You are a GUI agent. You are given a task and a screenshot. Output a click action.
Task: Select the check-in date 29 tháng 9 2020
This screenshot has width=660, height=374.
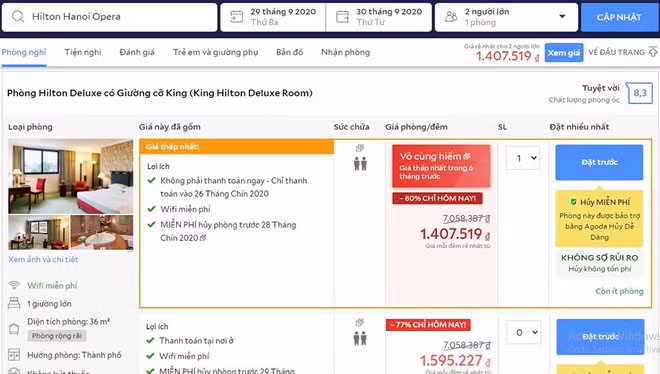click(x=273, y=17)
